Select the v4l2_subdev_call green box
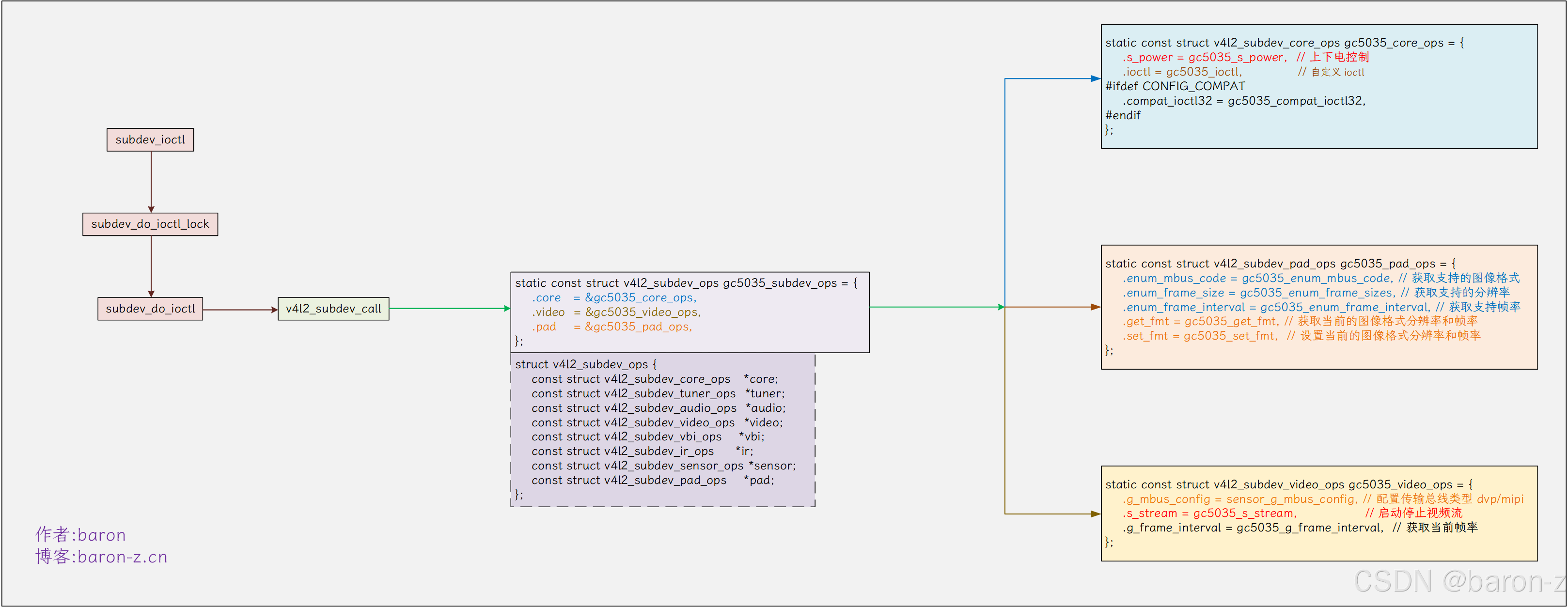The height and width of the screenshot is (607, 1568). tap(333, 309)
